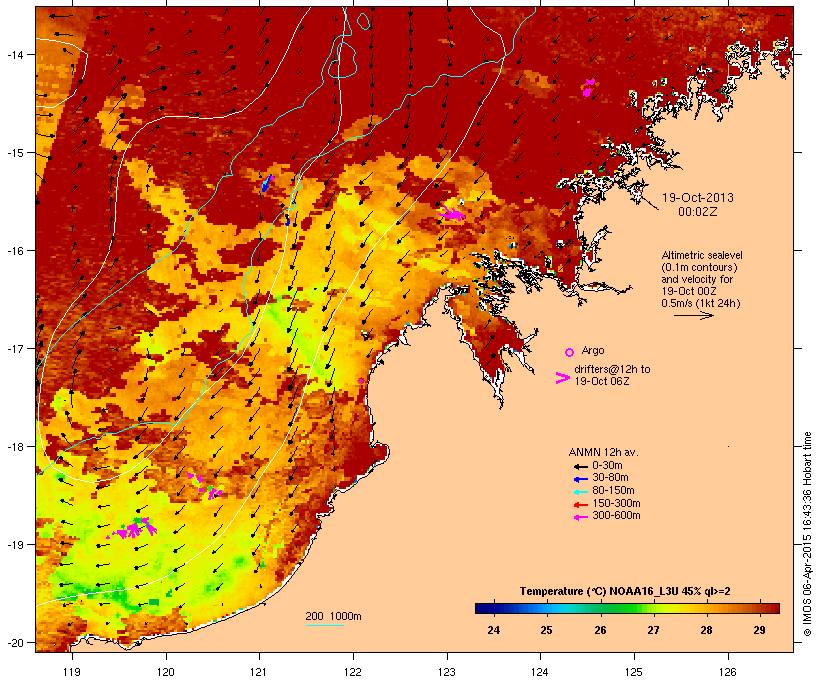Click the small closed cyan contour loop at top
The image size is (820, 680).
(x=363, y=21)
